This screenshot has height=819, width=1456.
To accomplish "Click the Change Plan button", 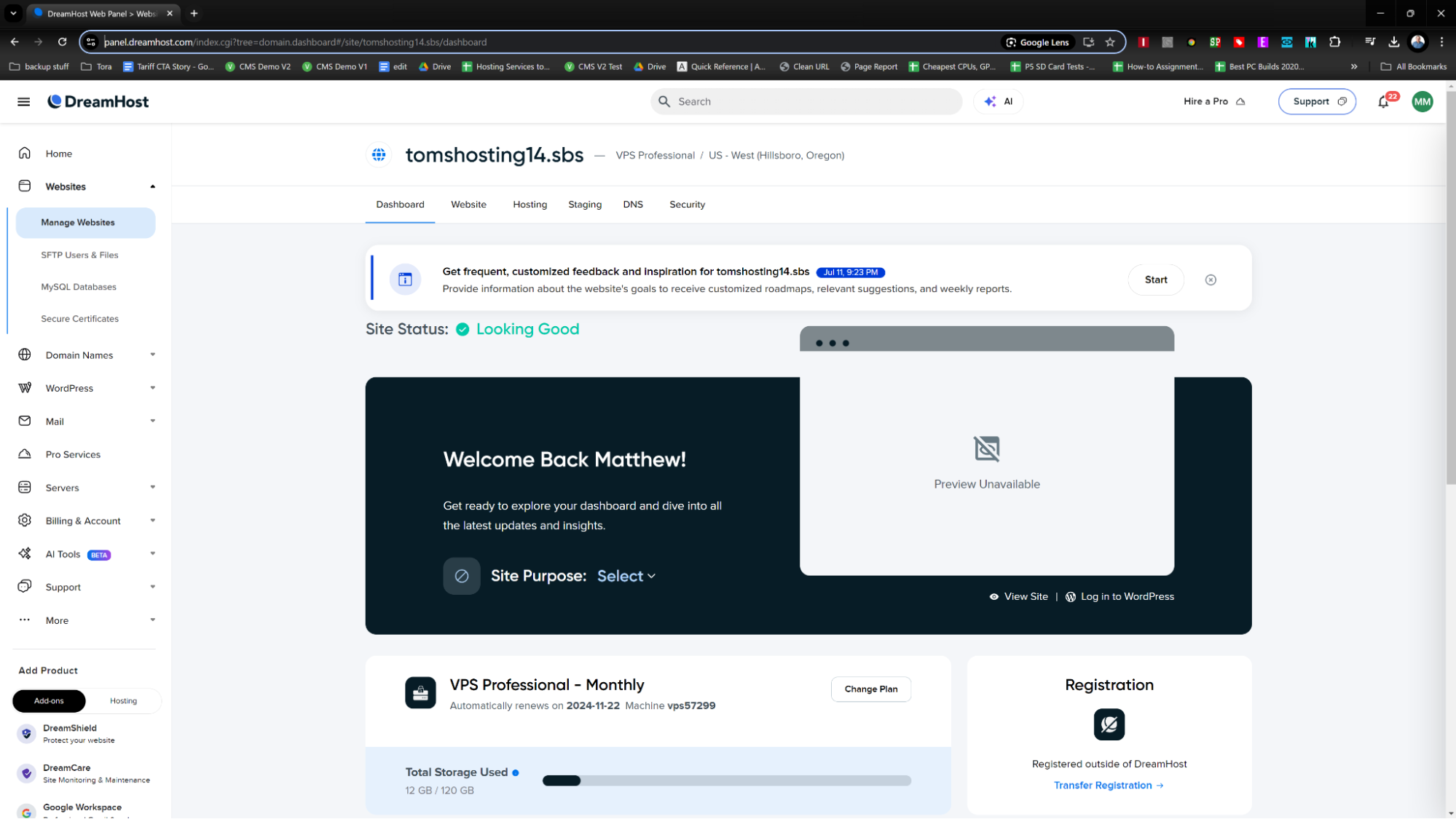I will tap(871, 689).
